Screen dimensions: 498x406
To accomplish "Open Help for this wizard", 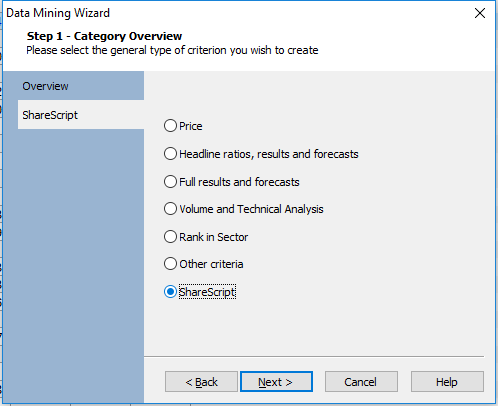I will point(447,382).
